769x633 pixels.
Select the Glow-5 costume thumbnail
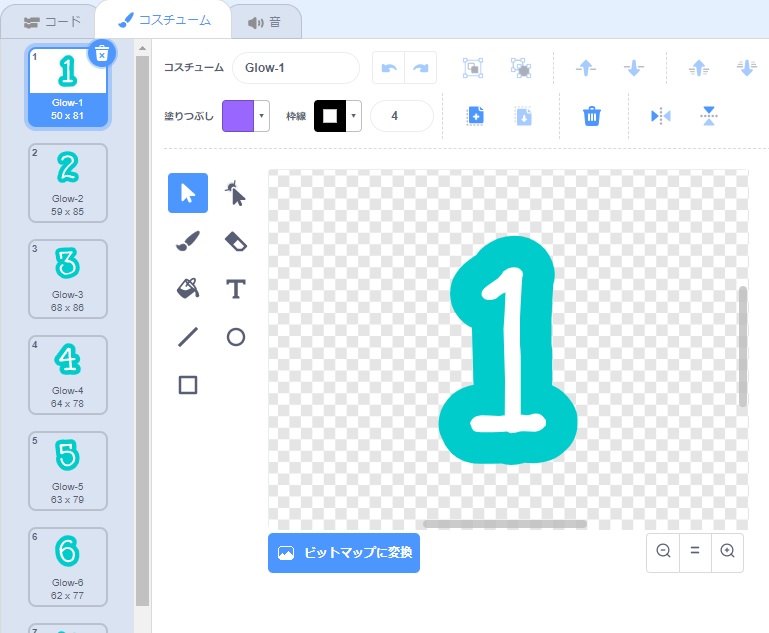(x=68, y=471)
